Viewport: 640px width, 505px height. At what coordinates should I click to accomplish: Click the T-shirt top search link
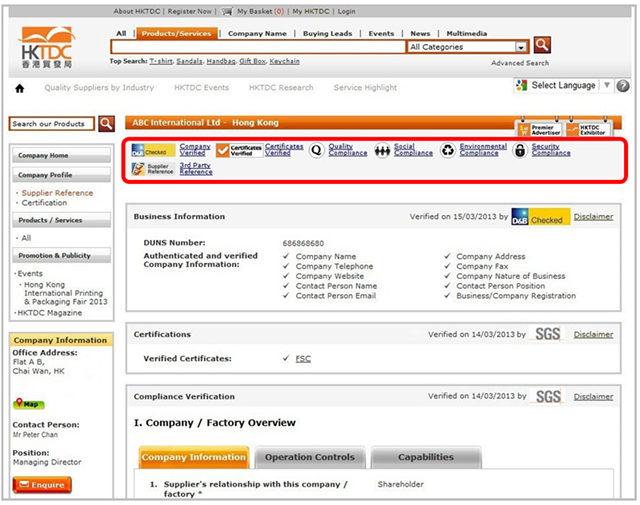[x=161, y=61]
